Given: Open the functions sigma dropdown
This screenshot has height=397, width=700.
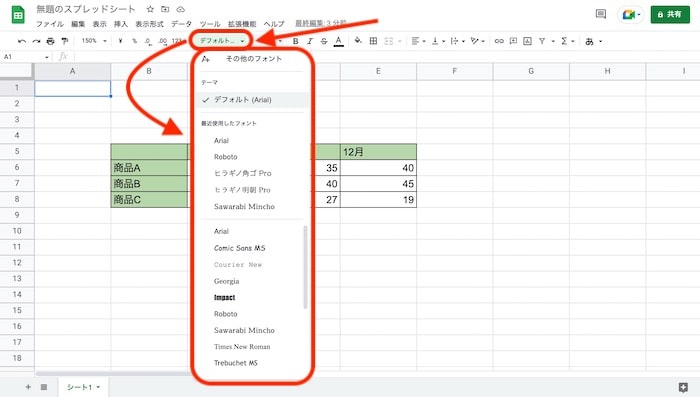Looking at the screenshot, I should [x=567, y=41].
